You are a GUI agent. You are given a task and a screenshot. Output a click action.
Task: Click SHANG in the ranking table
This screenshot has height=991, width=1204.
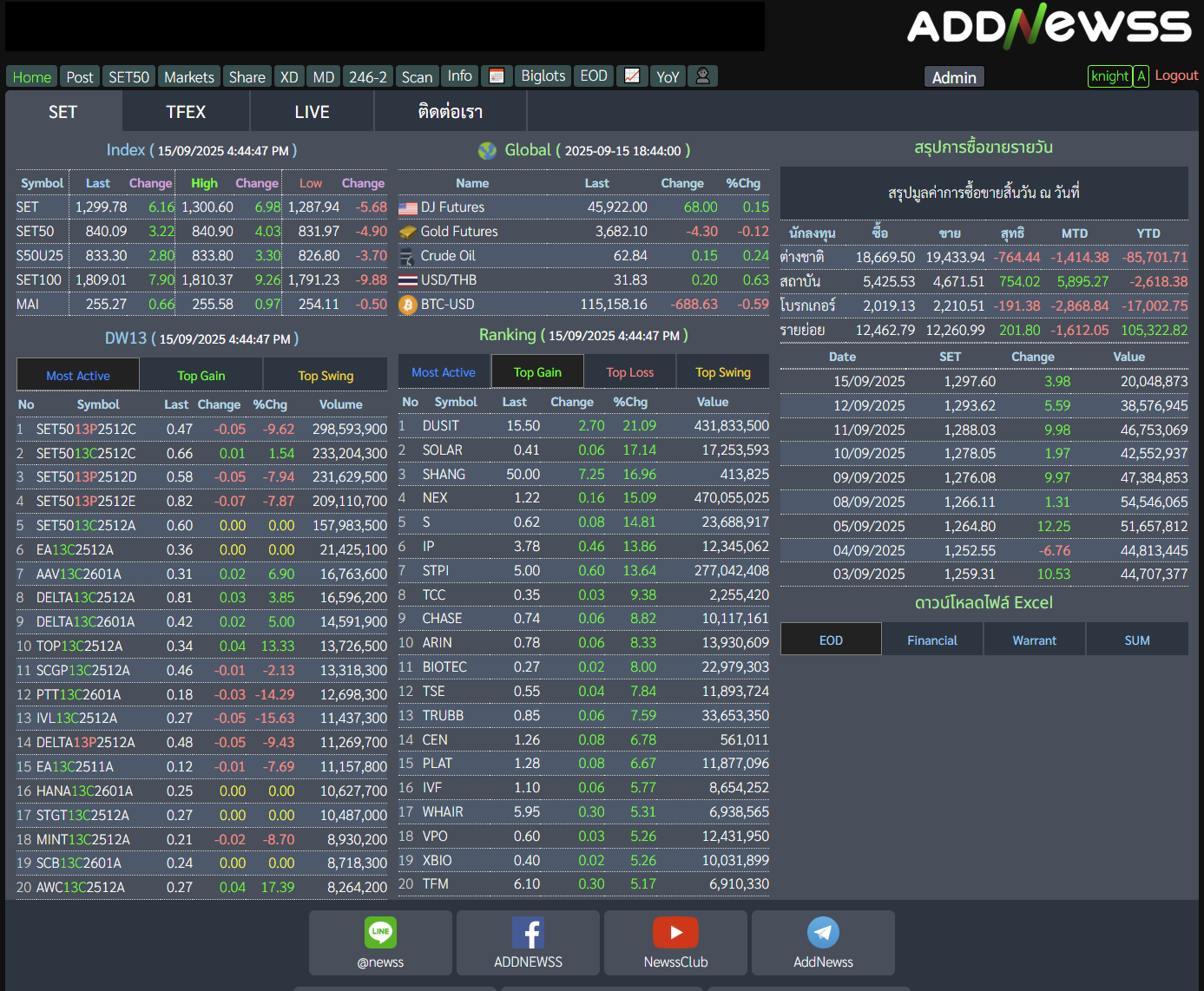[x=444, y=475]
